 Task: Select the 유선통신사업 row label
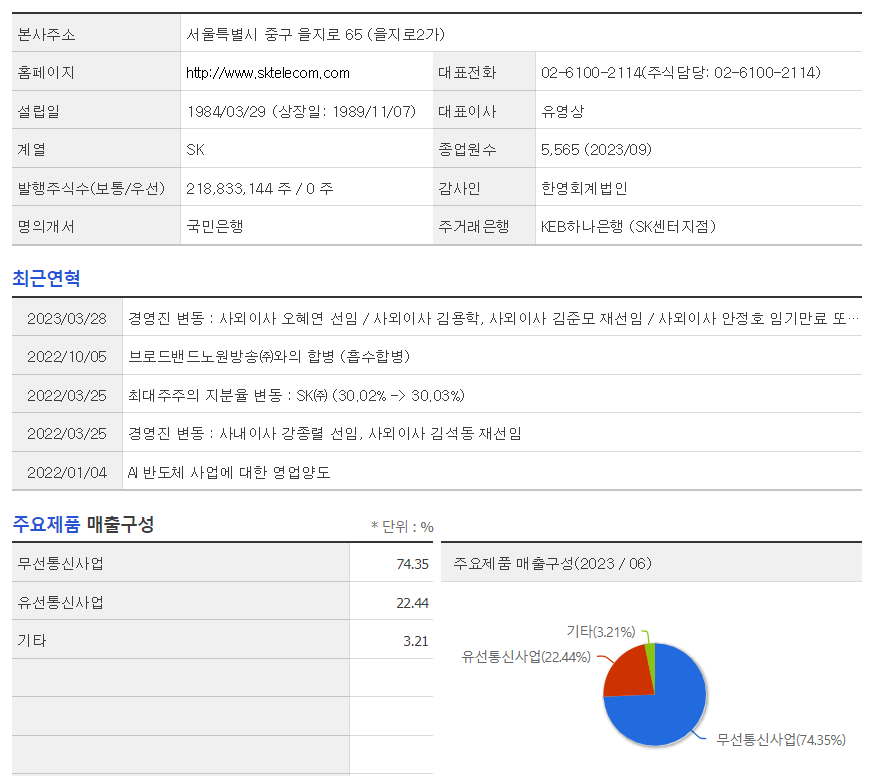coord(60,602)
